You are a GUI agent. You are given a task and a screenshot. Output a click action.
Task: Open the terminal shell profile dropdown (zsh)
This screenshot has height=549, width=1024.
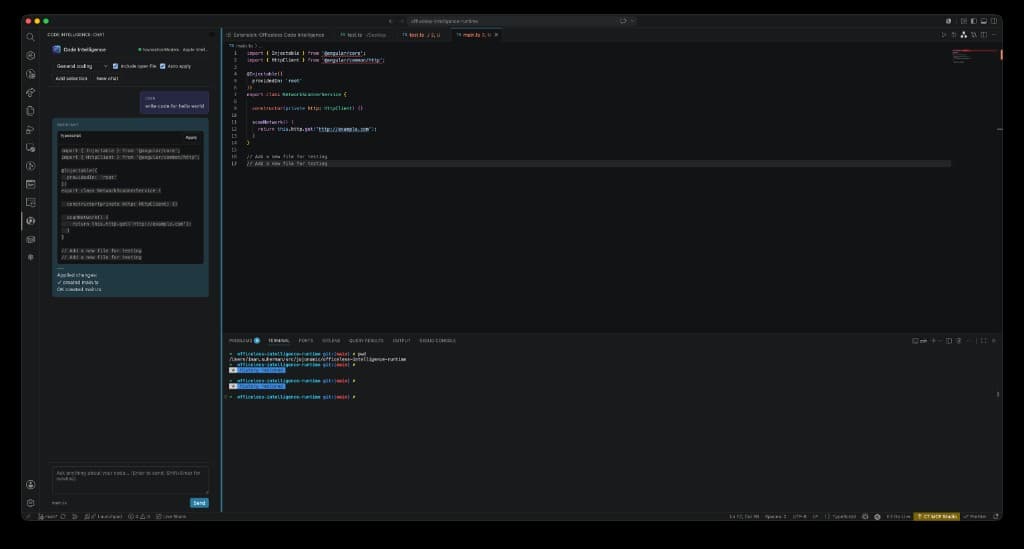920,341
